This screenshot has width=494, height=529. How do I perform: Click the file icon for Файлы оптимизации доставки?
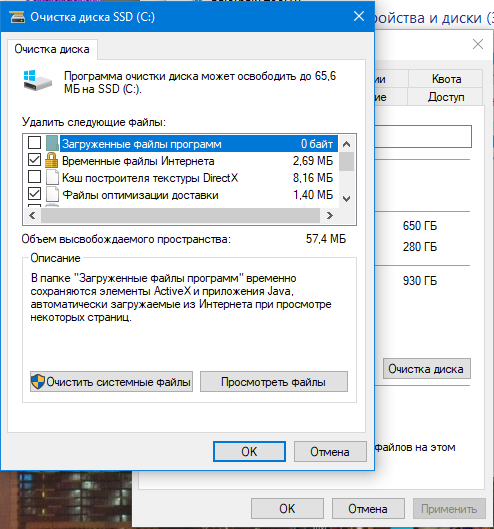(52, 194)
